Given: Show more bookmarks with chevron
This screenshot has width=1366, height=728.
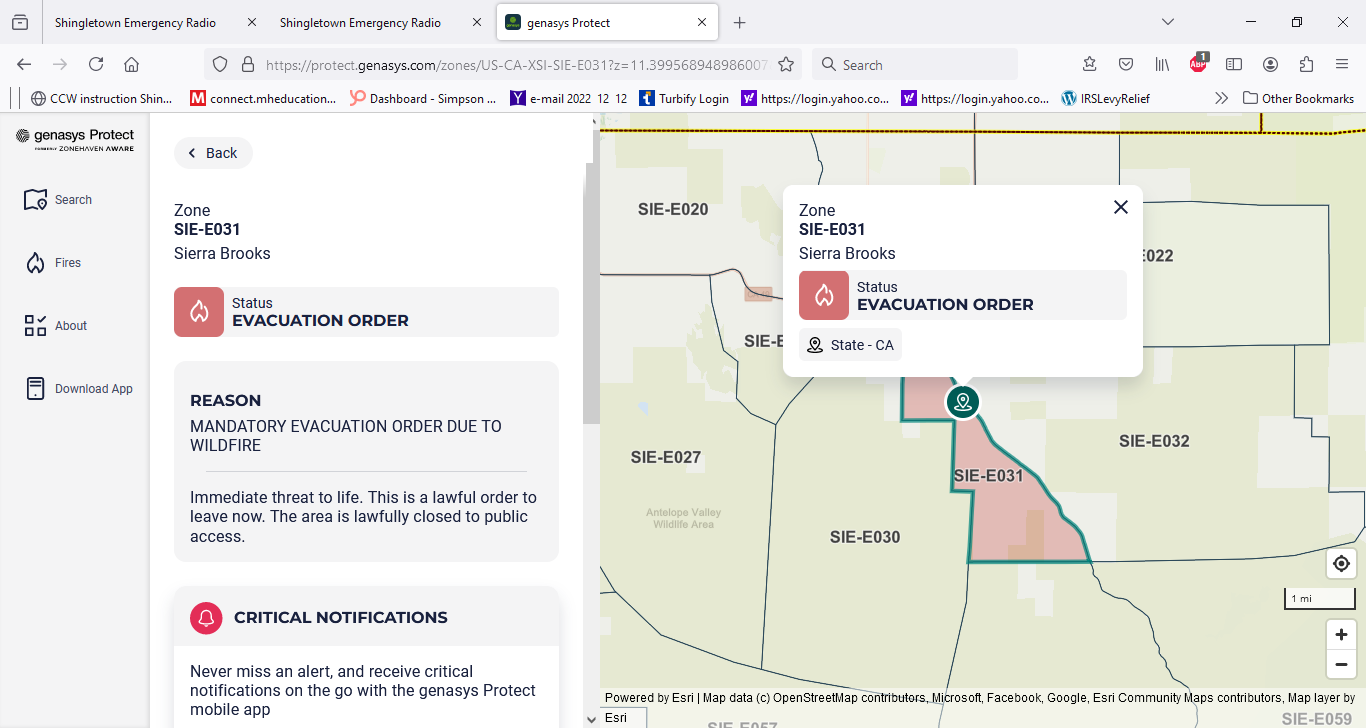Looking at the screenshot, I should pyautogui.click(x=1221, y=98).
